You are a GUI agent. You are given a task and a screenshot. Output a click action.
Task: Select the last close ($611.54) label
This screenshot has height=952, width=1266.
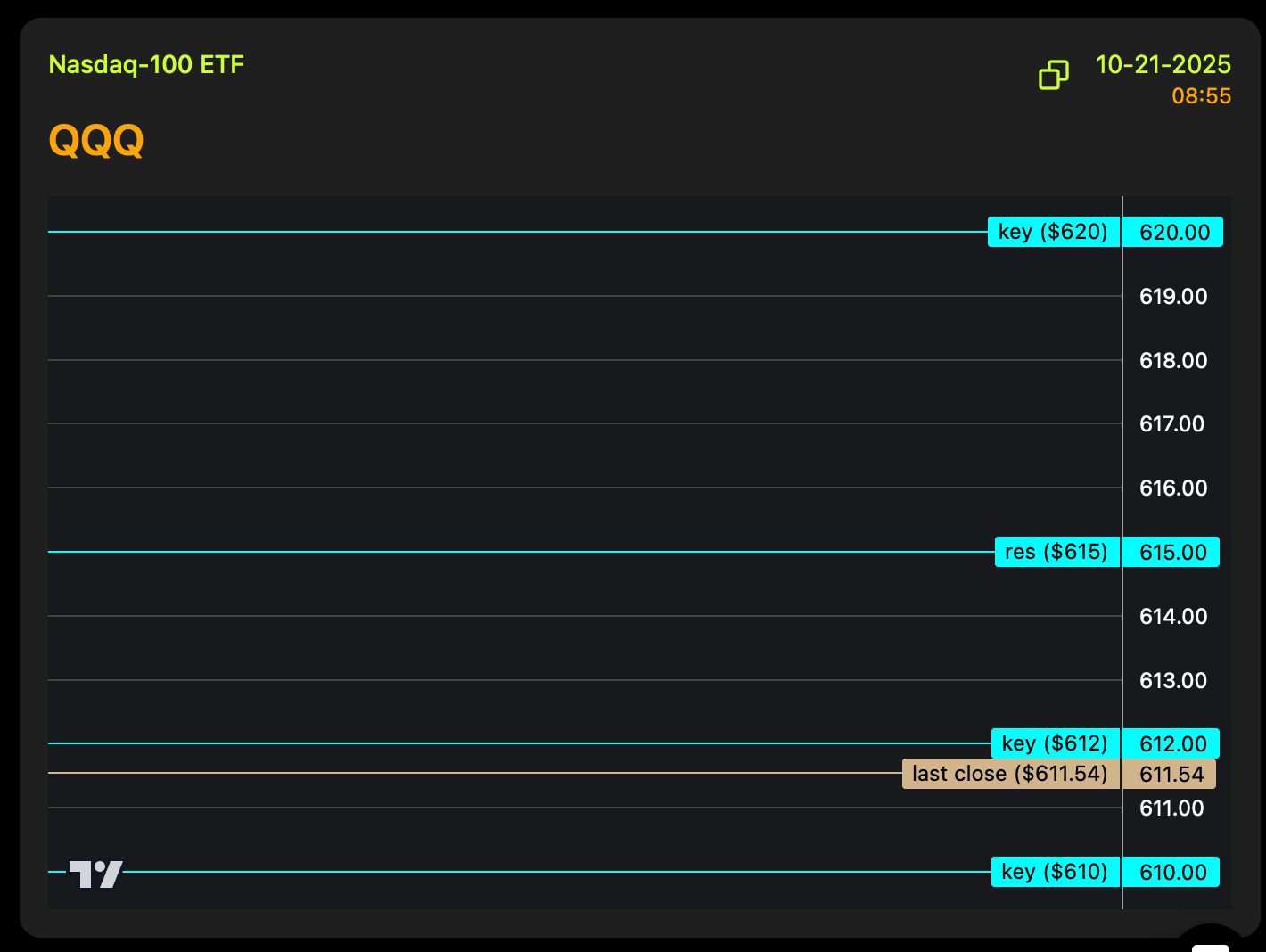(1010, 774)
